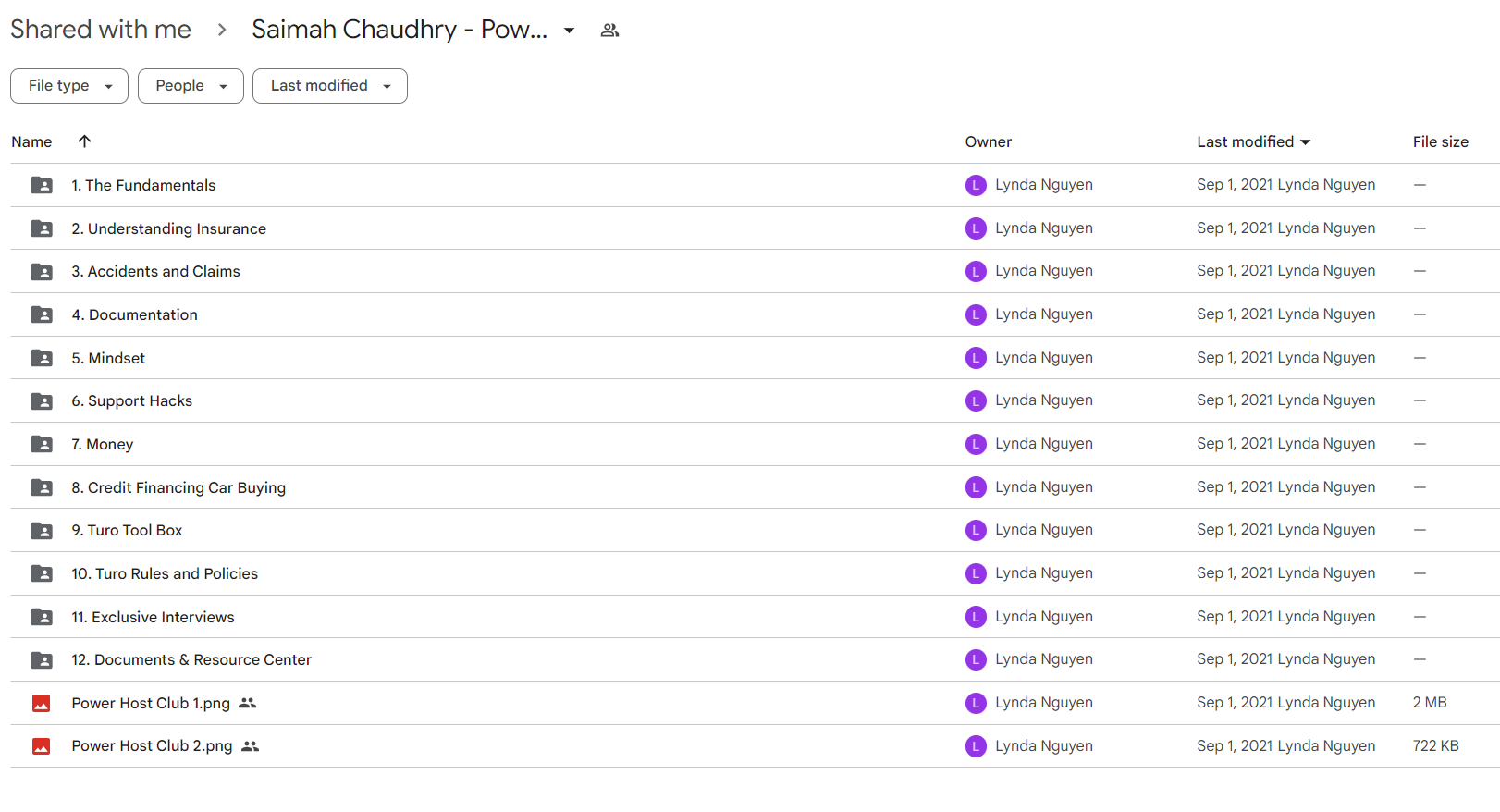
Task: Open the File type filter dropdown
Action: (69, 86)
